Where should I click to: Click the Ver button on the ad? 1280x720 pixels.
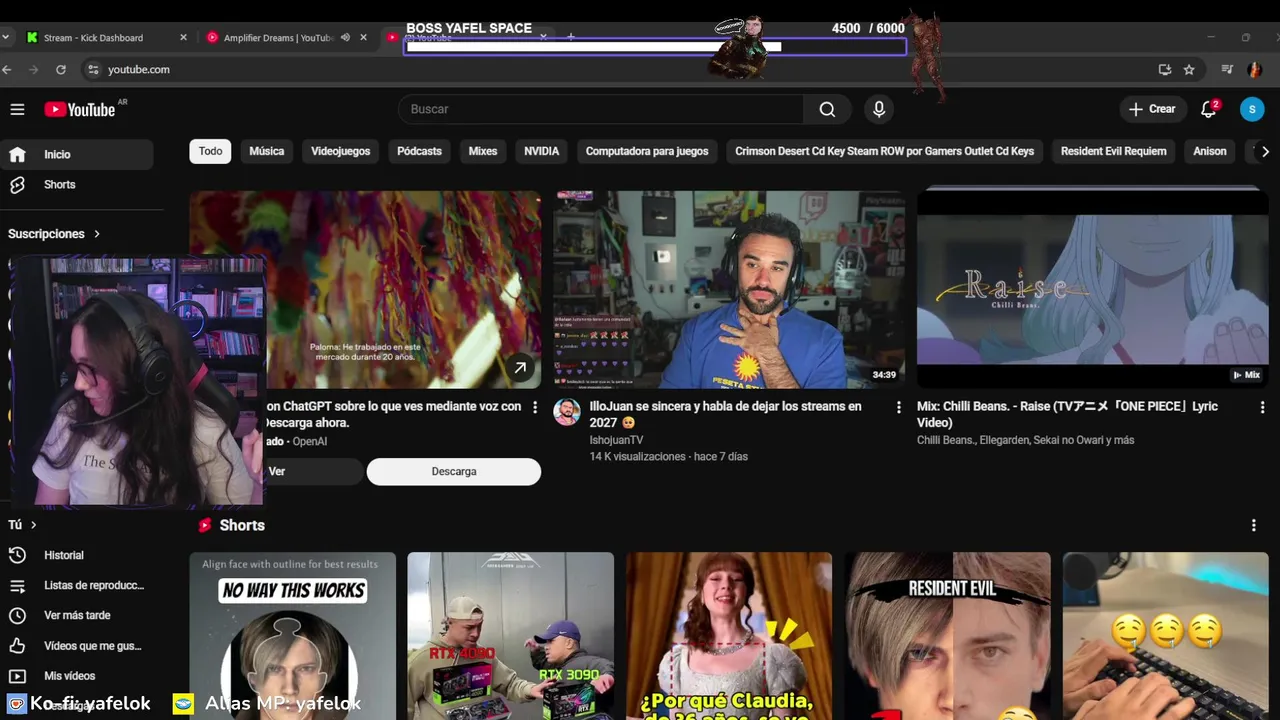coord(277,471)
